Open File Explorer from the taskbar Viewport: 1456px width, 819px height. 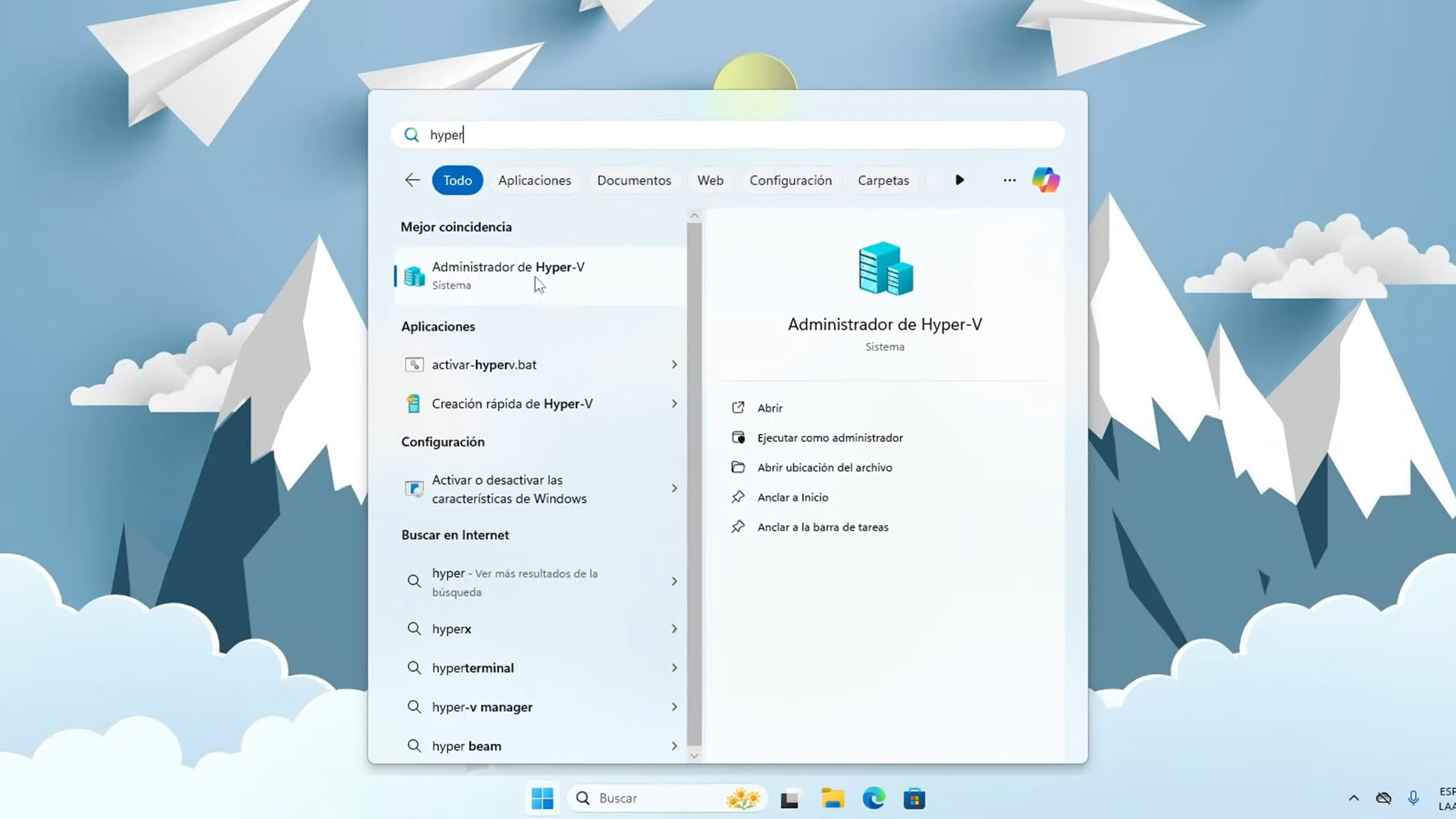[x=832, y=798]
